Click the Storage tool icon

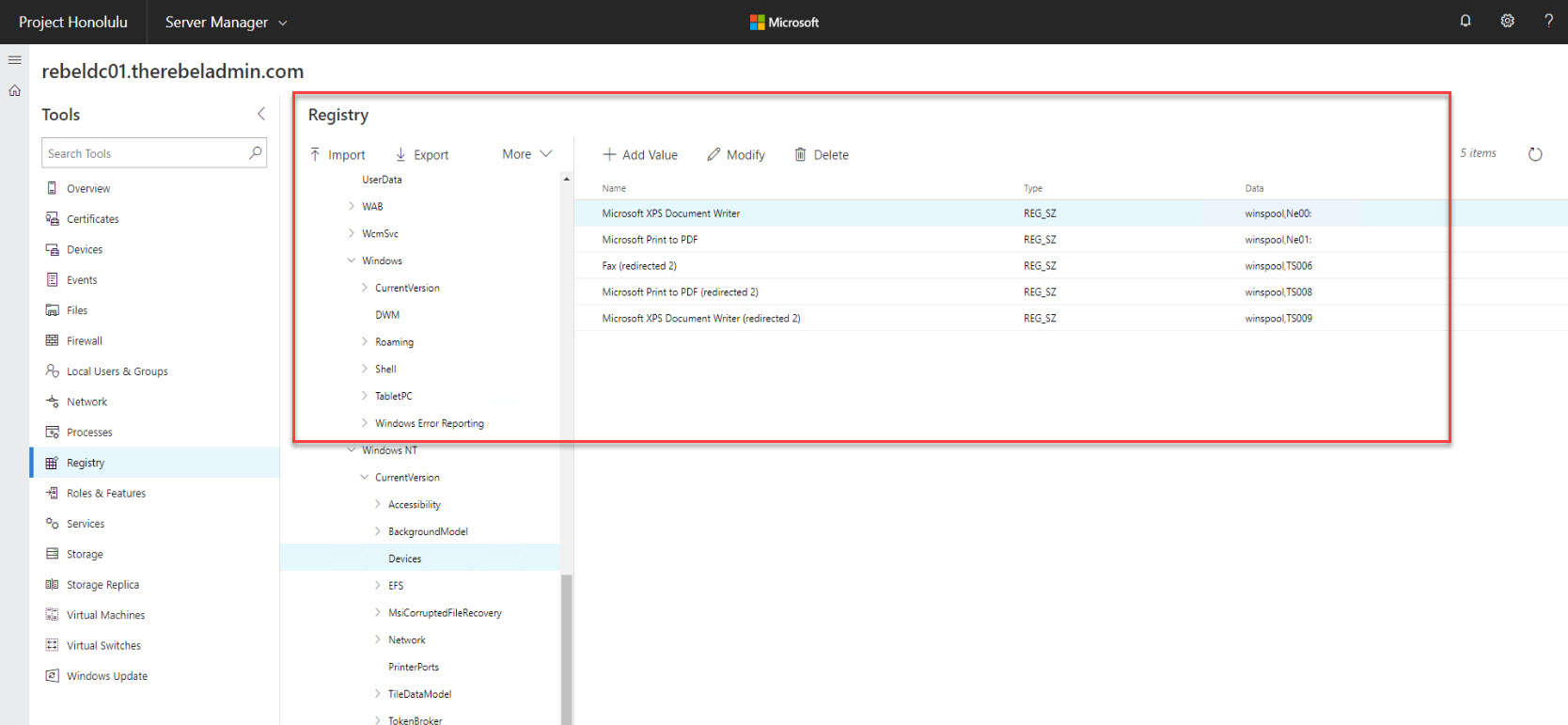click(52, 554)
